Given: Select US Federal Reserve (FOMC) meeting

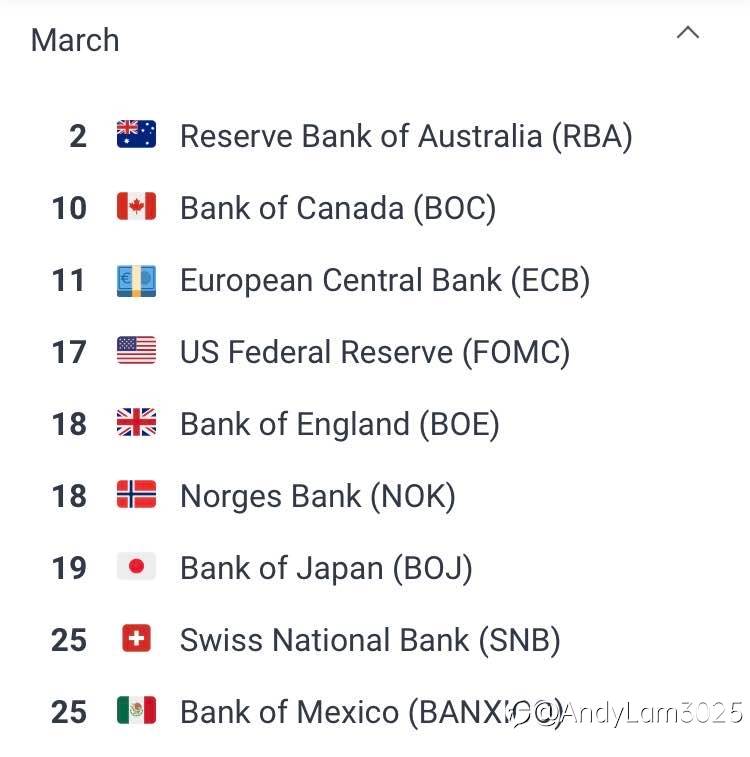Looking at the screenshot, I should click(x=375, y=352).
